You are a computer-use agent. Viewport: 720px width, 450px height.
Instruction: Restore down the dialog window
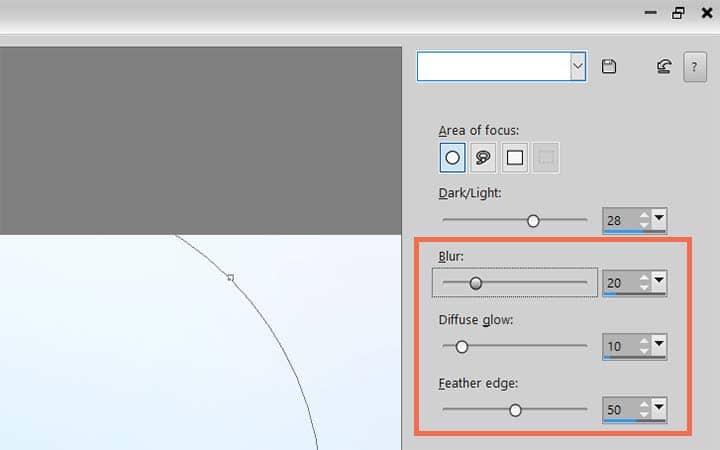tap(678, 13)
